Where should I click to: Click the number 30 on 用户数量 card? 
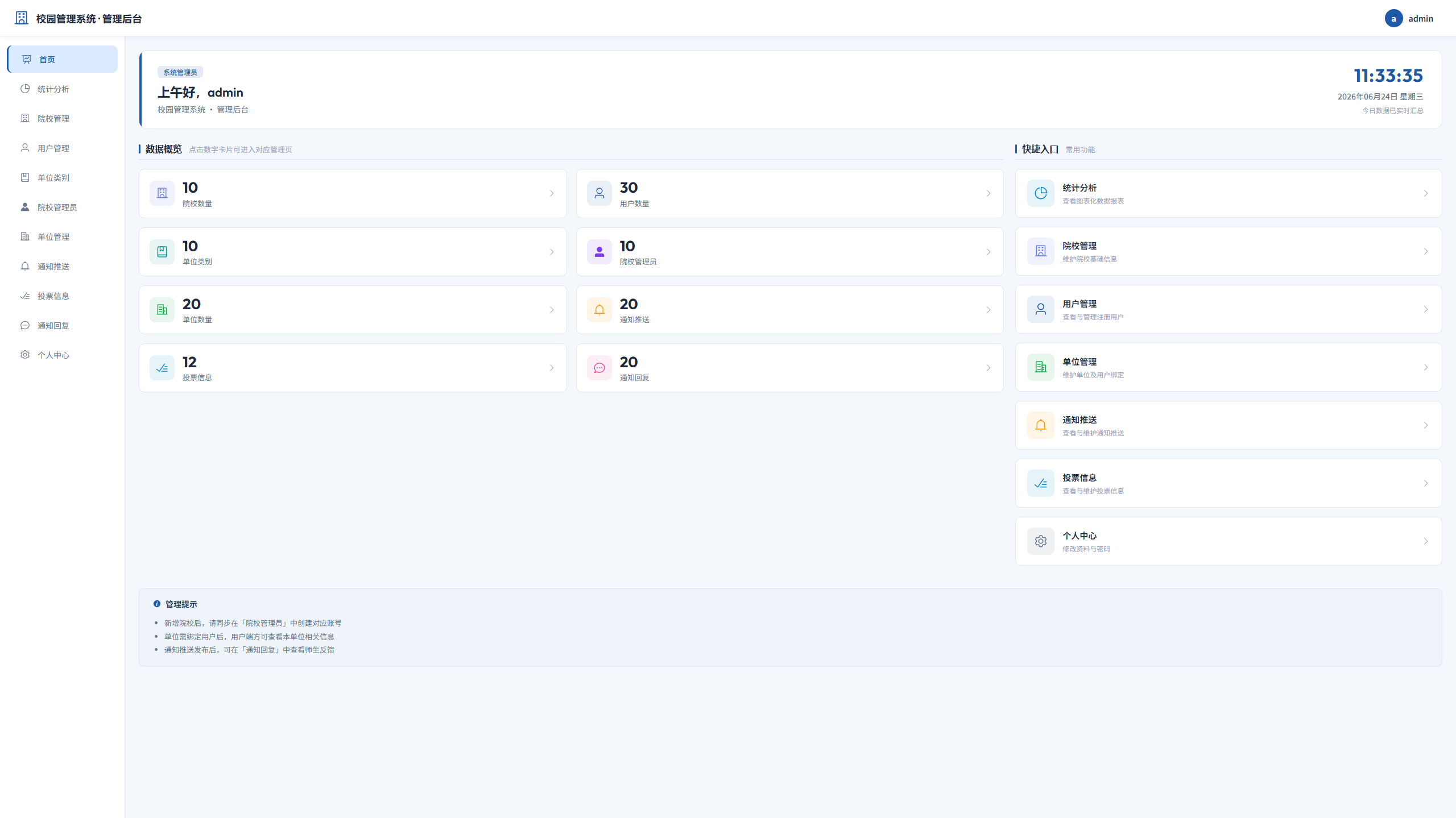click(628, 188)
